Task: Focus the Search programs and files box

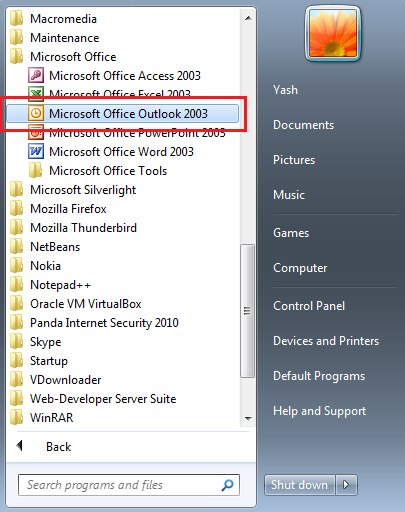Action: 129,485
